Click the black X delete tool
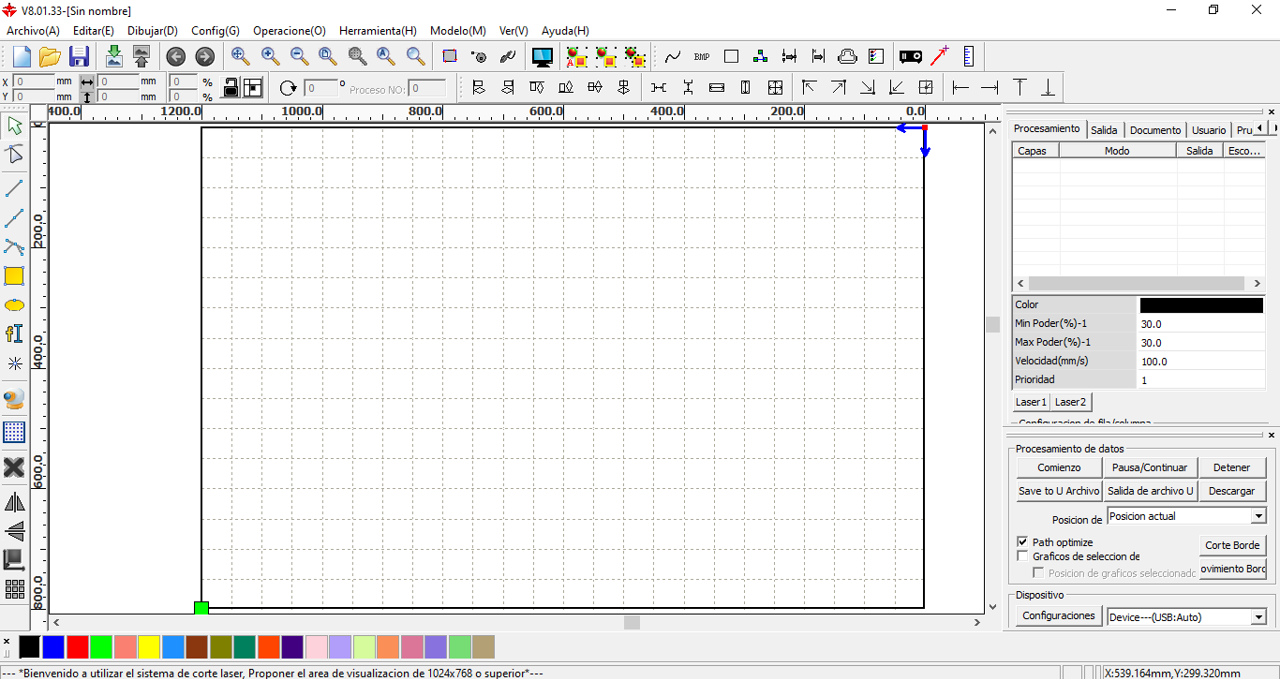Screen dimensions: 1280x679 pos(14,467)
